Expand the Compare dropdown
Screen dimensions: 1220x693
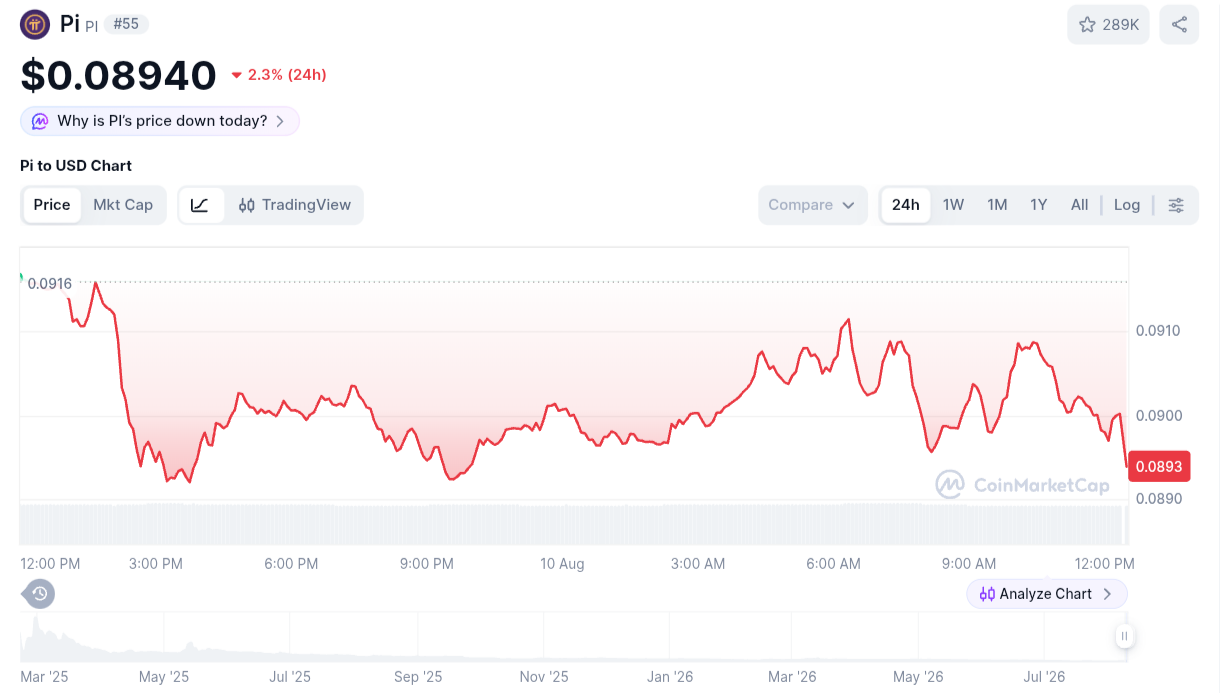(812, 205)
